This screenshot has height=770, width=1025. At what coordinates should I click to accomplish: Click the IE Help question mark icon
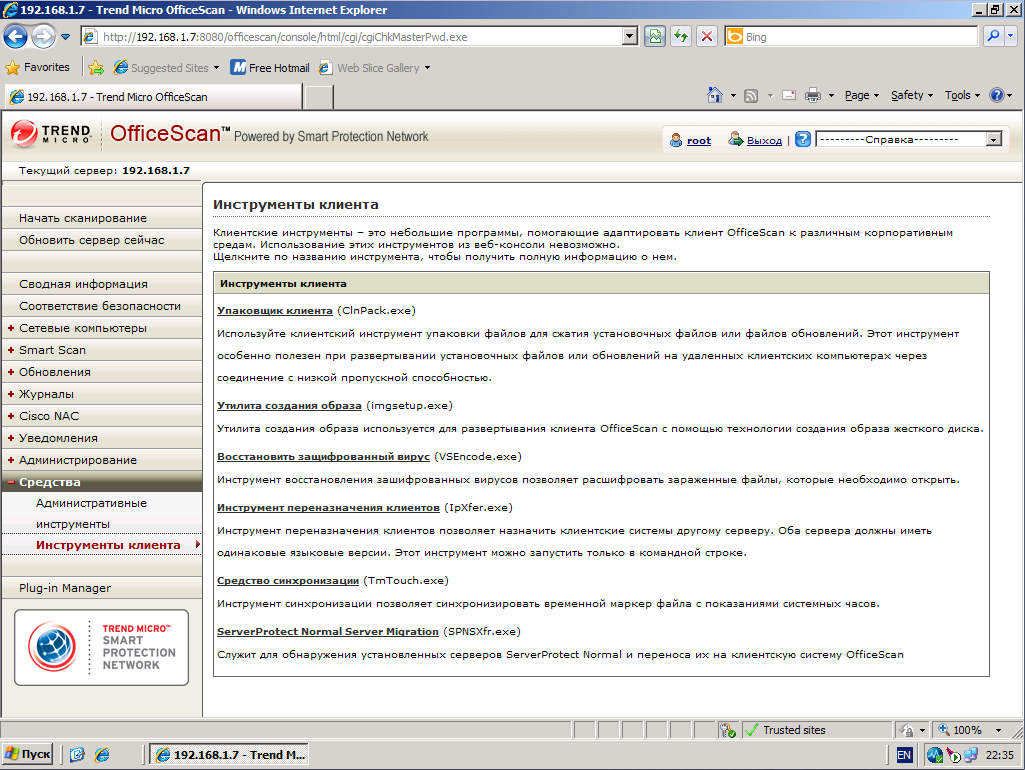996,95
